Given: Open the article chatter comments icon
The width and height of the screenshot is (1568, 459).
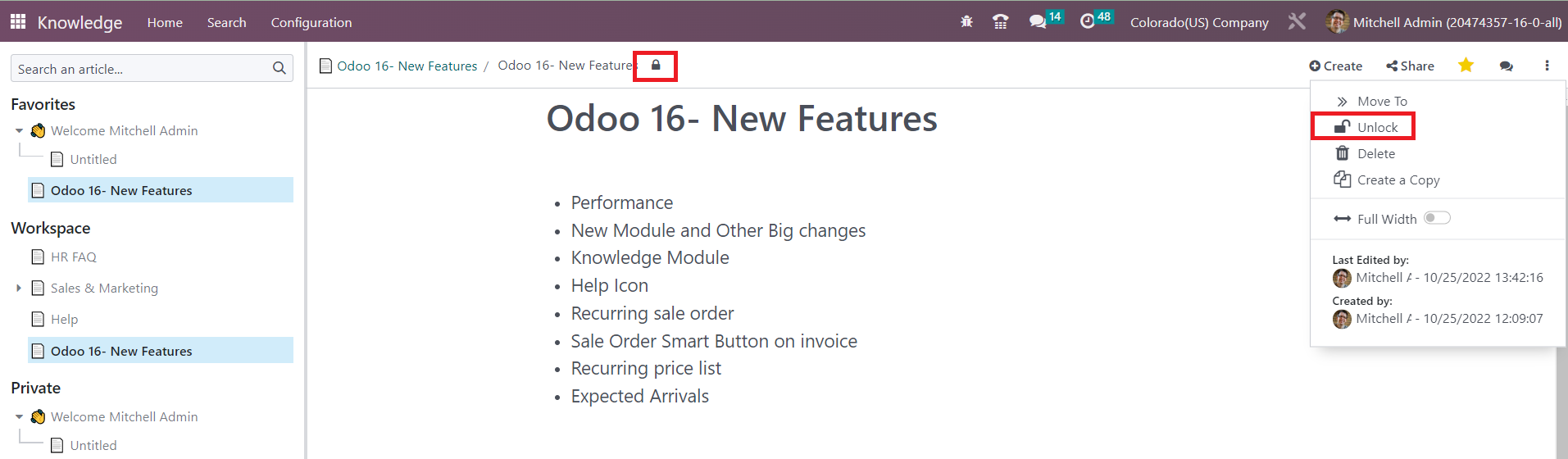Looking at the screenshot, I should 1507,66.
